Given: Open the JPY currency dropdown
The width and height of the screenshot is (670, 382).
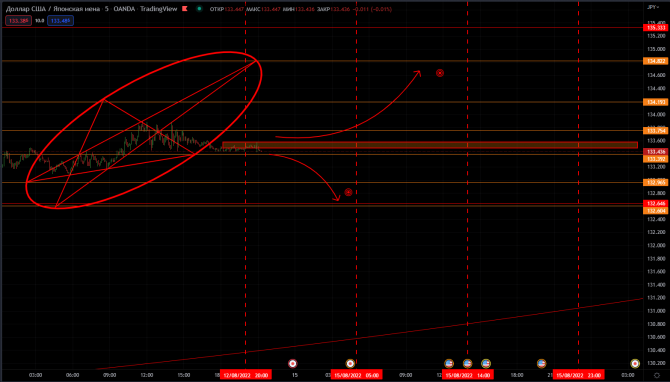Looking at the screenshot, I should pyautogui.click(x=652, y=7).
